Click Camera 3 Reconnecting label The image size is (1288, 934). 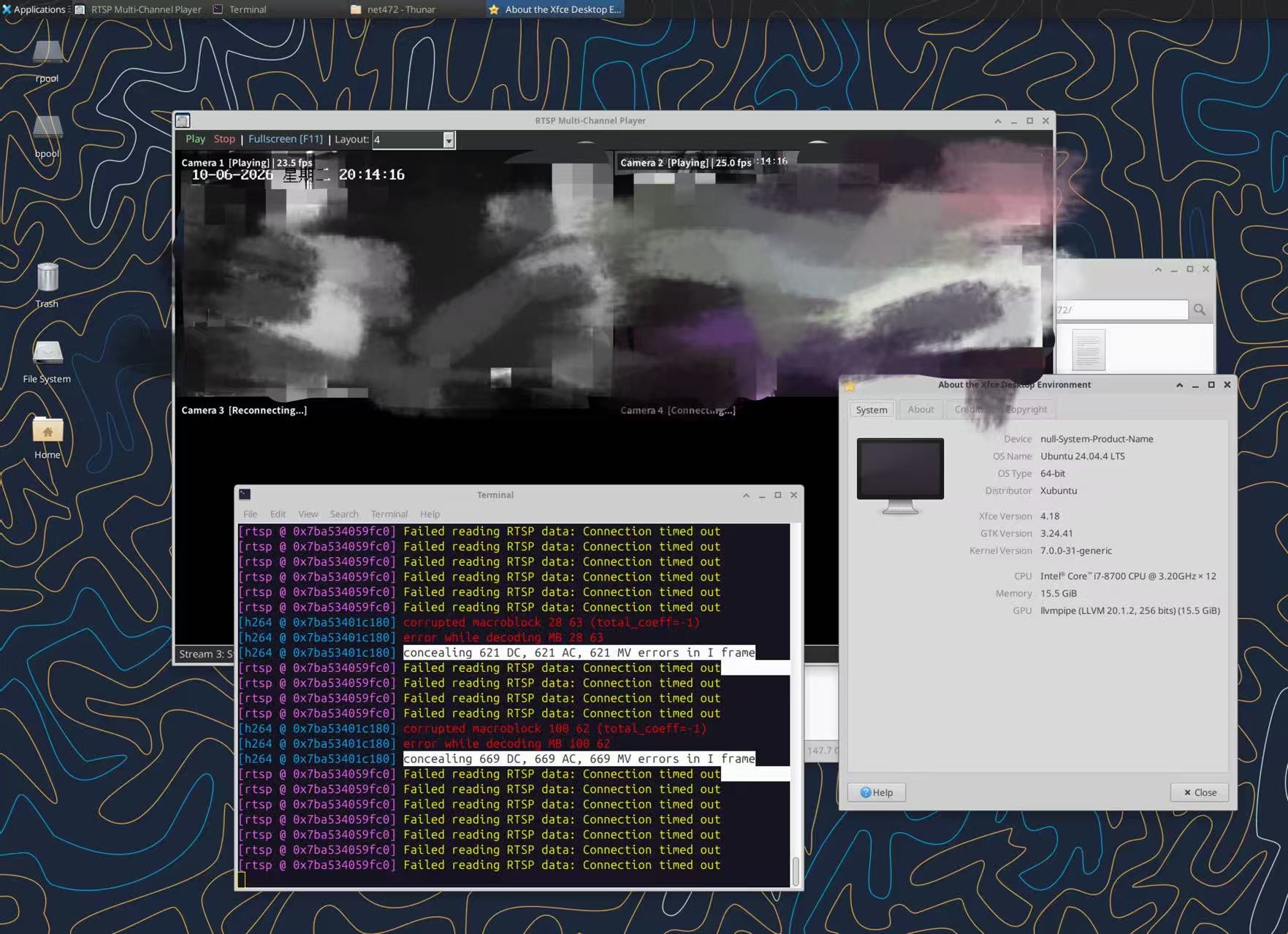click(x=244, y=410)
